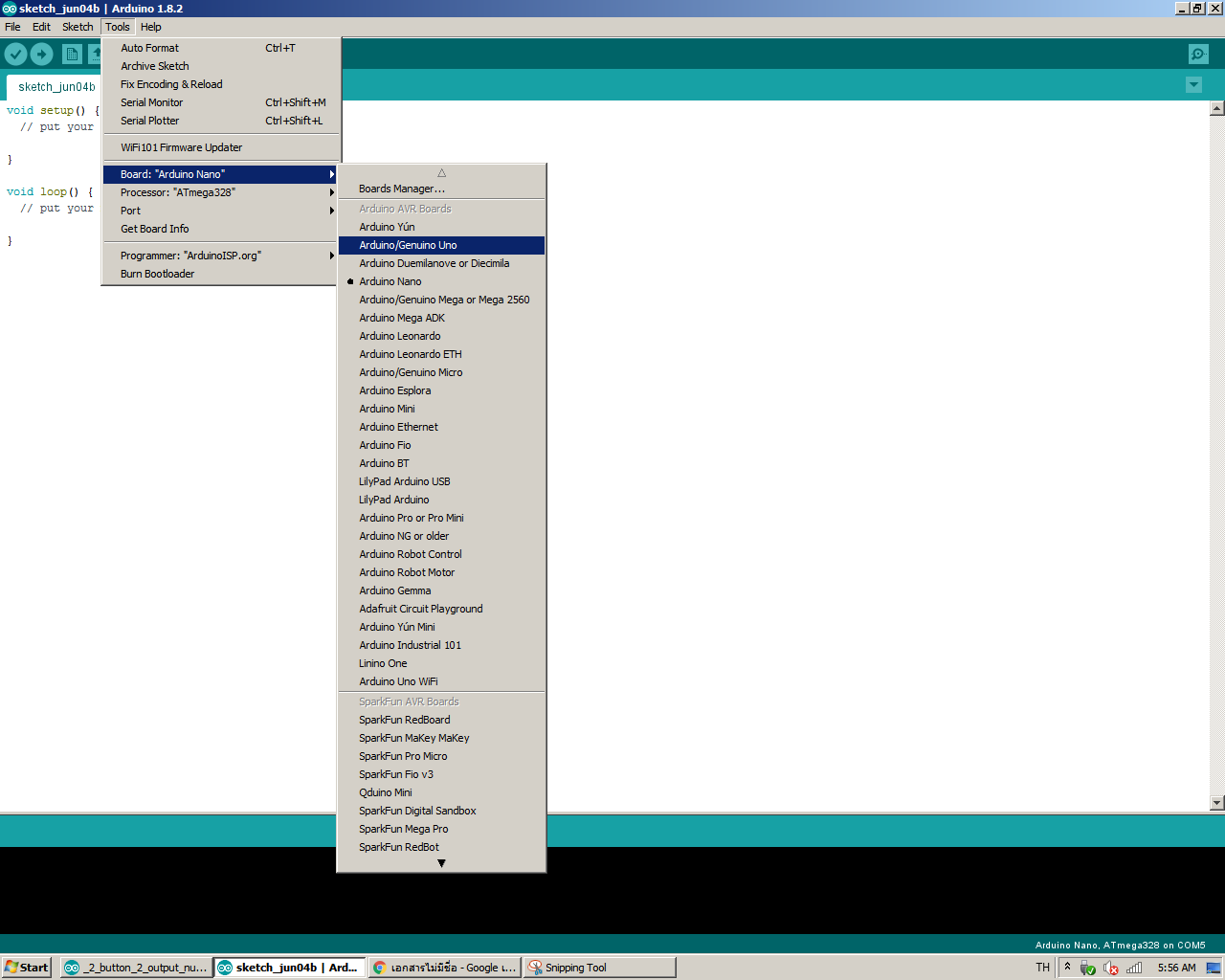Select Archive Sketch
This screenshot has width=1225, height=980.
[221, 66]
